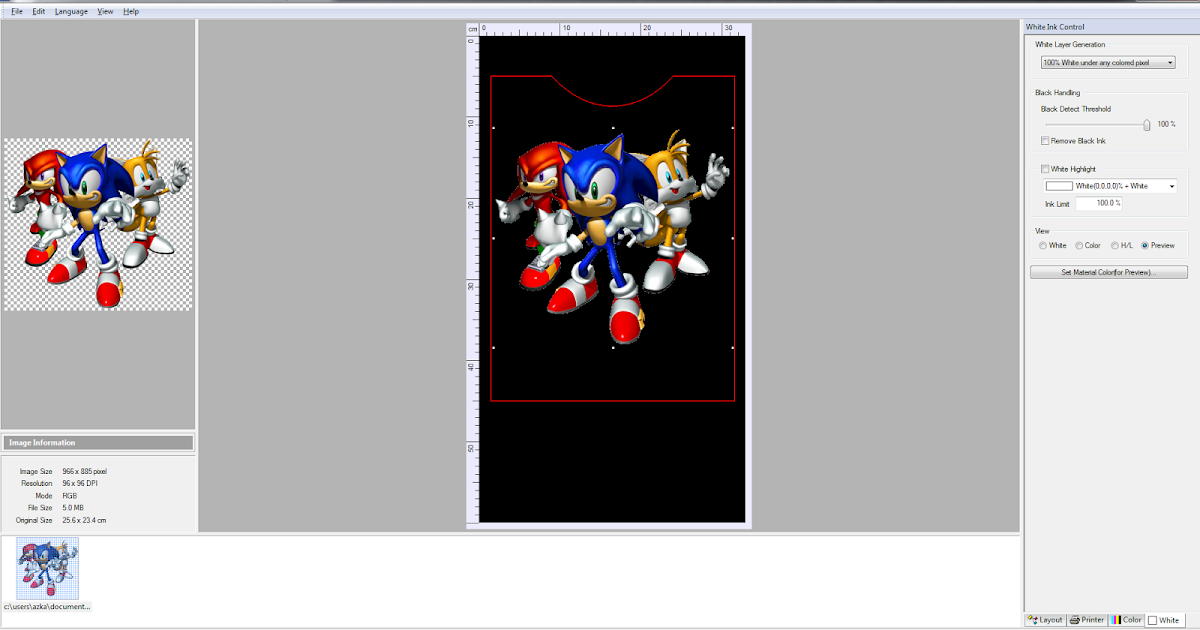Click the printer icon on Printer tab
The image size is (1200, 630).
(1075, 620)
